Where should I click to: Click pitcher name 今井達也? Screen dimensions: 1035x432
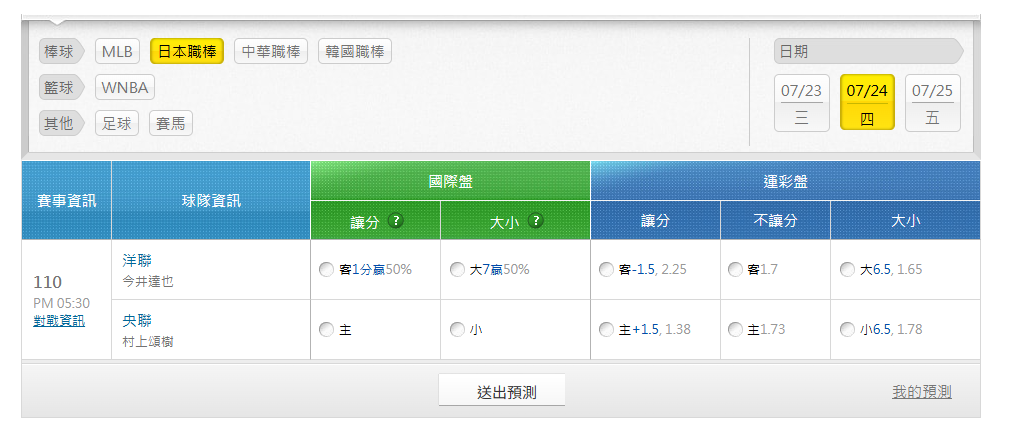(148, 281)
